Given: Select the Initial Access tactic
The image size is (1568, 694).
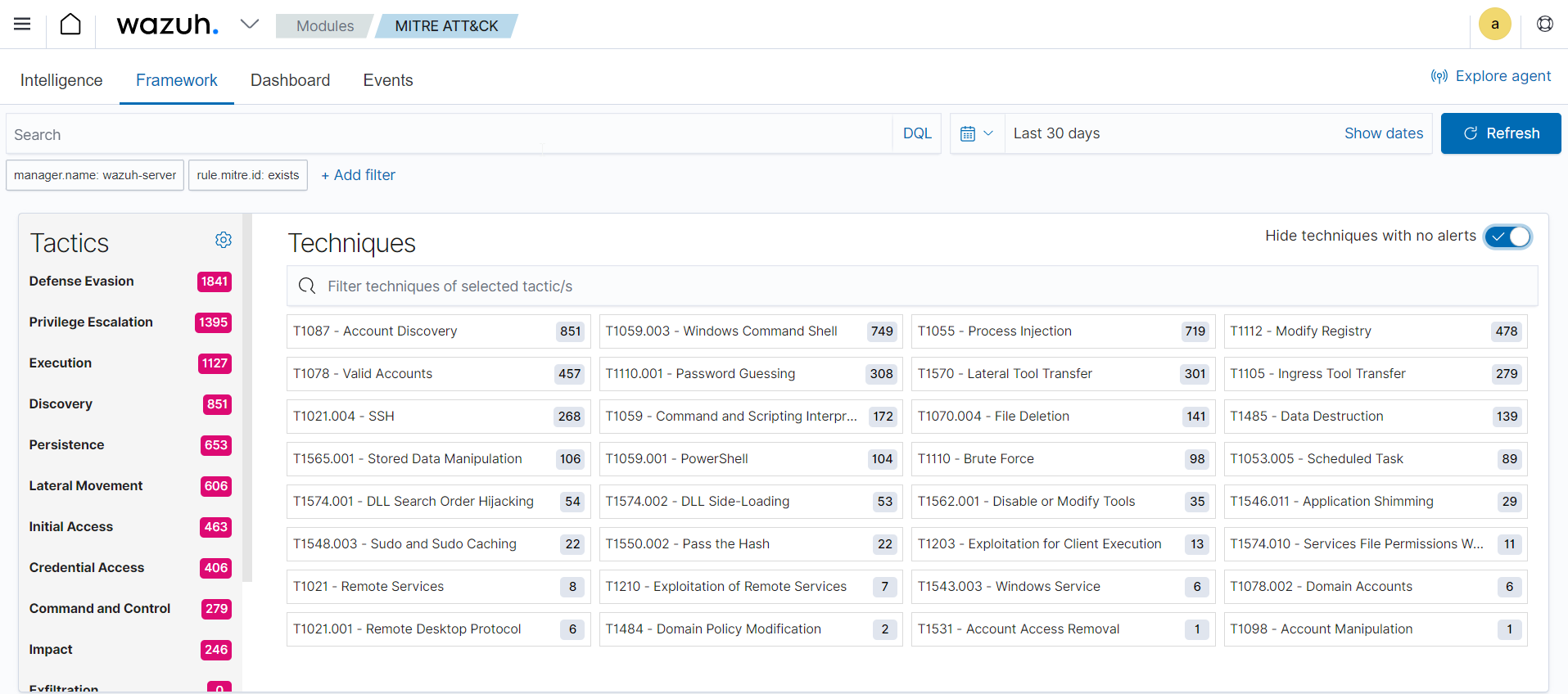Looking at the screenshot, I should (x=130, y=527).
